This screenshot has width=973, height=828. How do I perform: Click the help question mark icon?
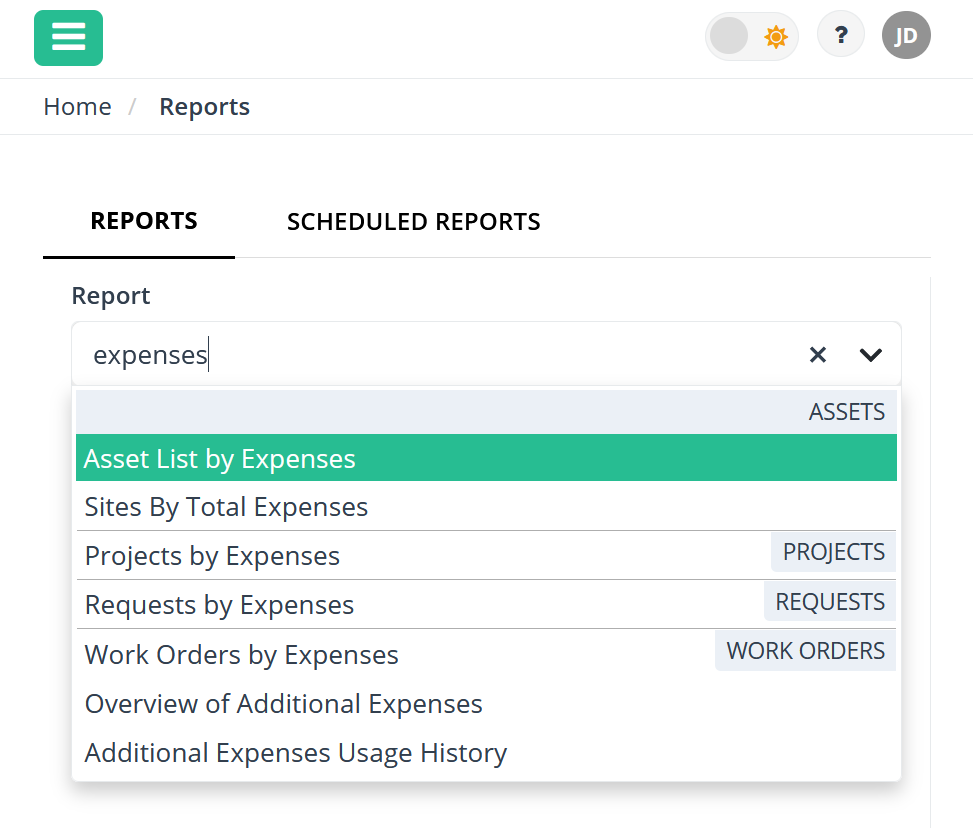point(840,34)
